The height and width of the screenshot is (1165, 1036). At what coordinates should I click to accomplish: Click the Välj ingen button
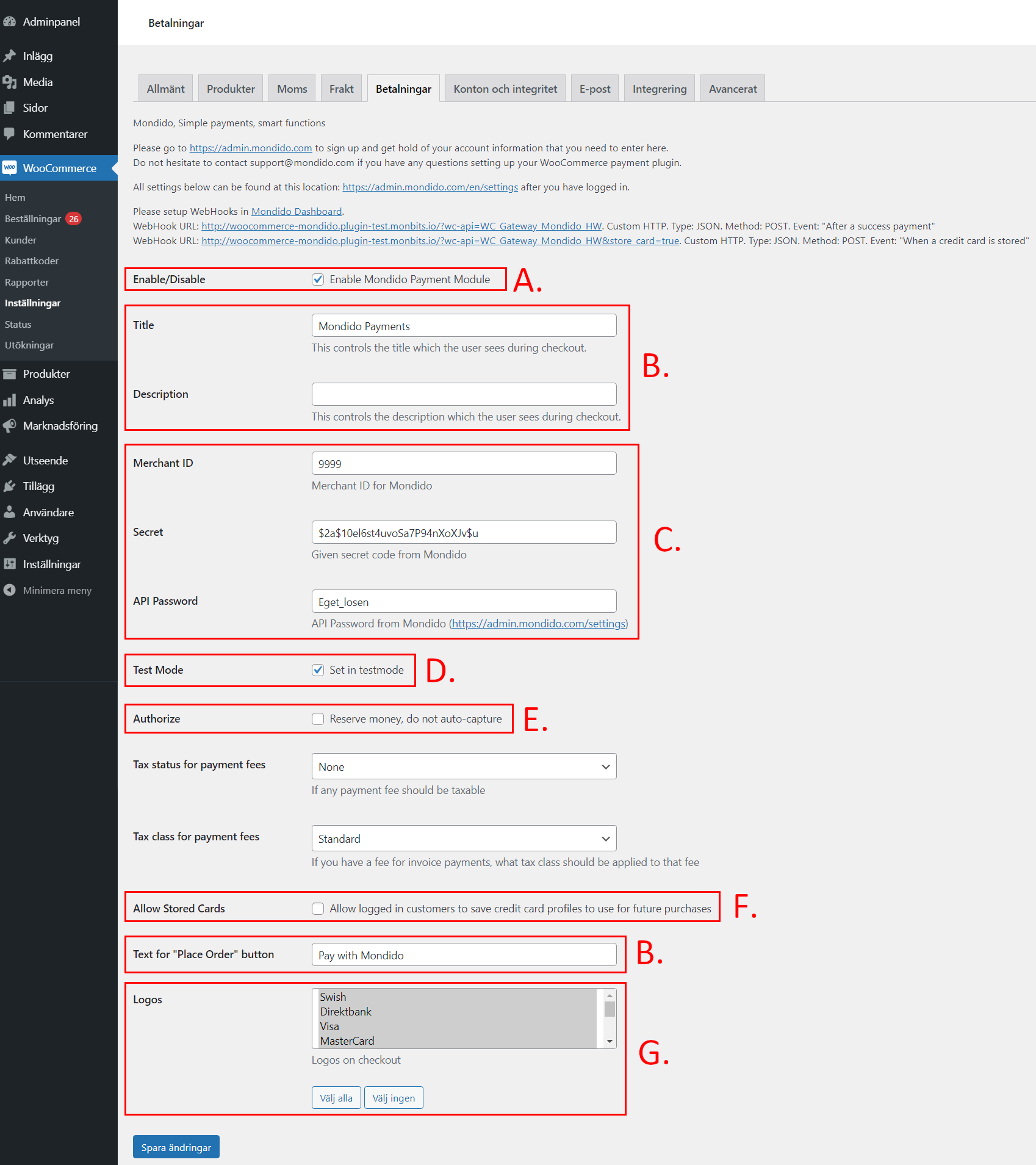pos(394,1098)
